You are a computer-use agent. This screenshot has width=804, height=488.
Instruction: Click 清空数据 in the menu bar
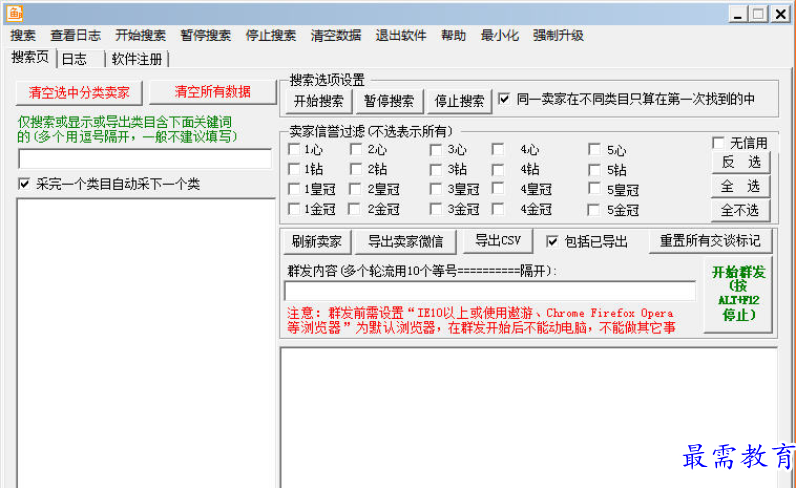336,35
